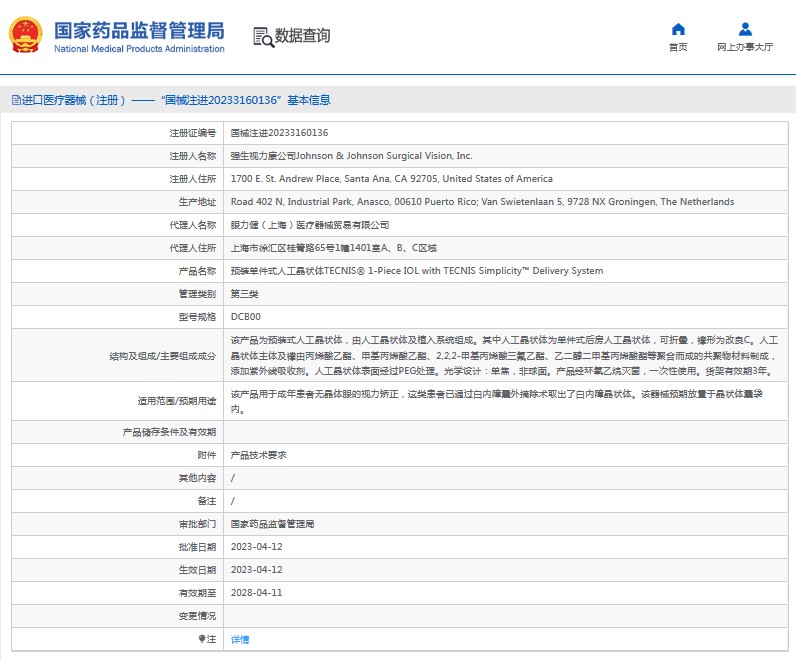The image size is (796, 660).
Task: Click the national emblem logo
Action: [x=25, y=35]
